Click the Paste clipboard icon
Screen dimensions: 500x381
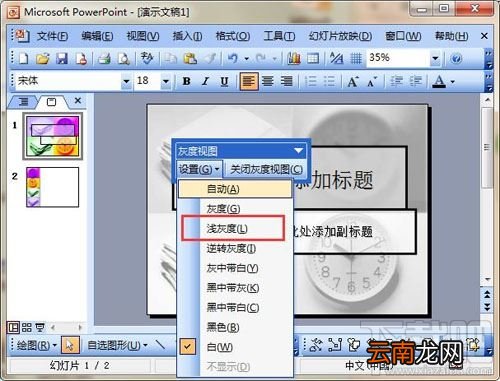coord(190,59)
